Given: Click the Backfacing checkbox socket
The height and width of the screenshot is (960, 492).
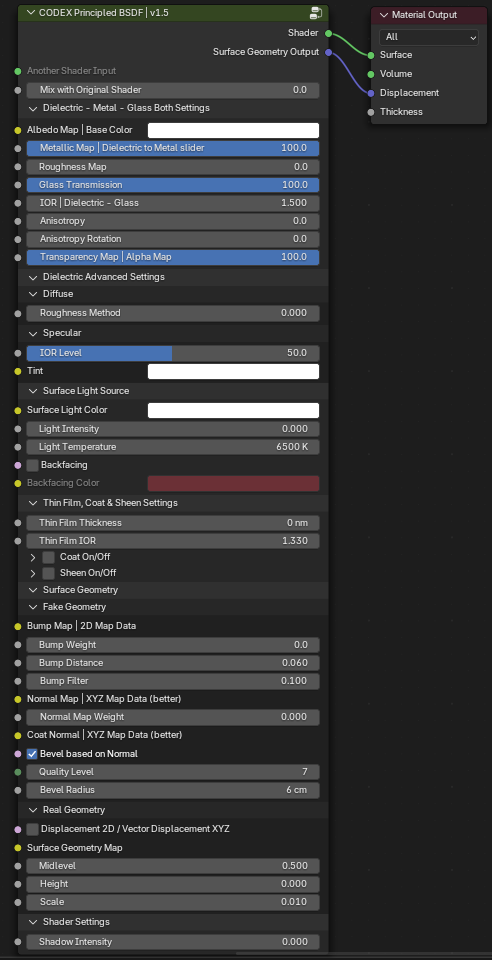Looking at the screenshot, I should pyautogui.click(x=18, y=465).
